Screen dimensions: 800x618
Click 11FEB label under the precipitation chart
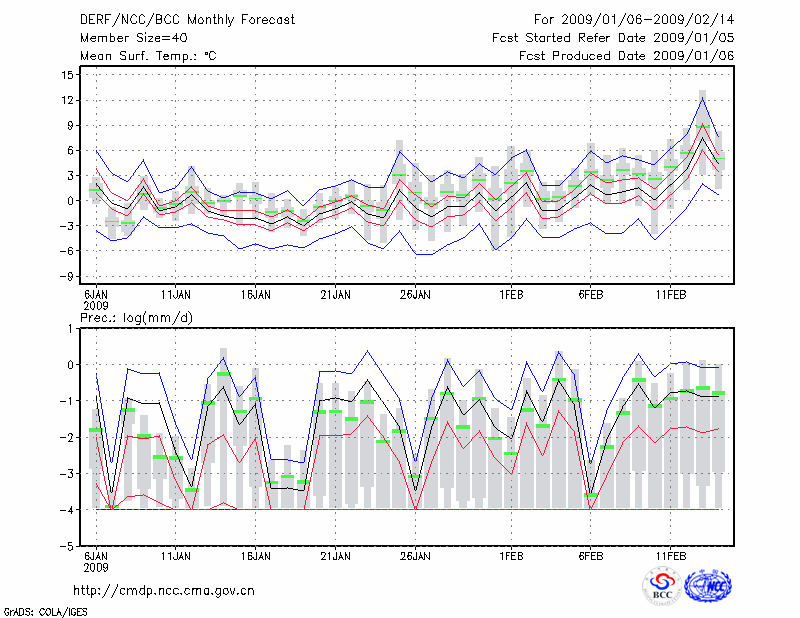coord(669,555)
